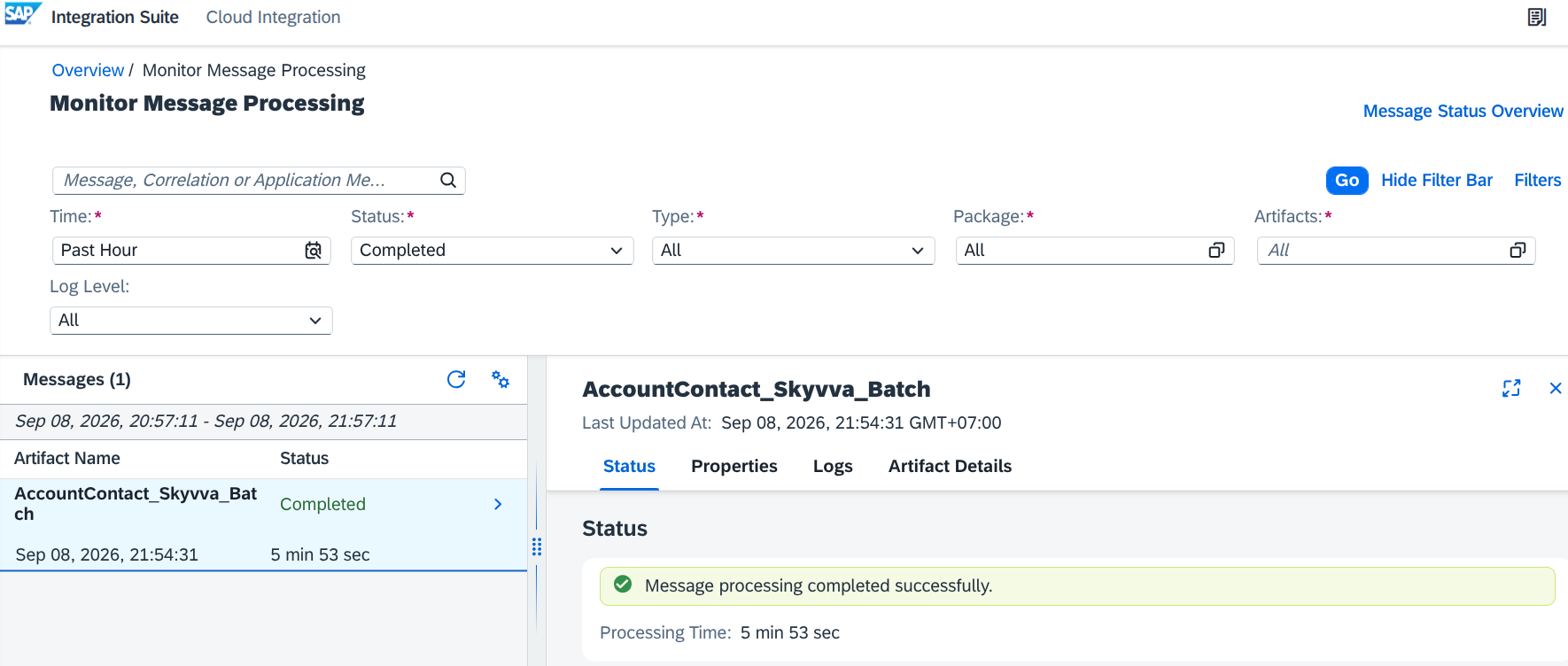
Task: Click the Completed status in message row
Action: tap(322, 504)
